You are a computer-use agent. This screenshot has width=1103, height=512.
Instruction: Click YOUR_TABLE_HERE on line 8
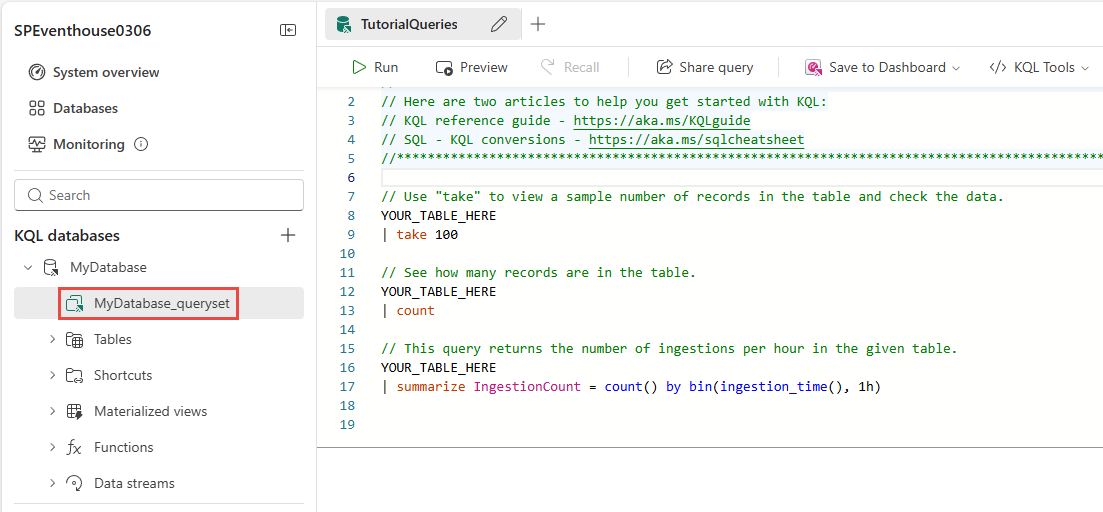438,215
